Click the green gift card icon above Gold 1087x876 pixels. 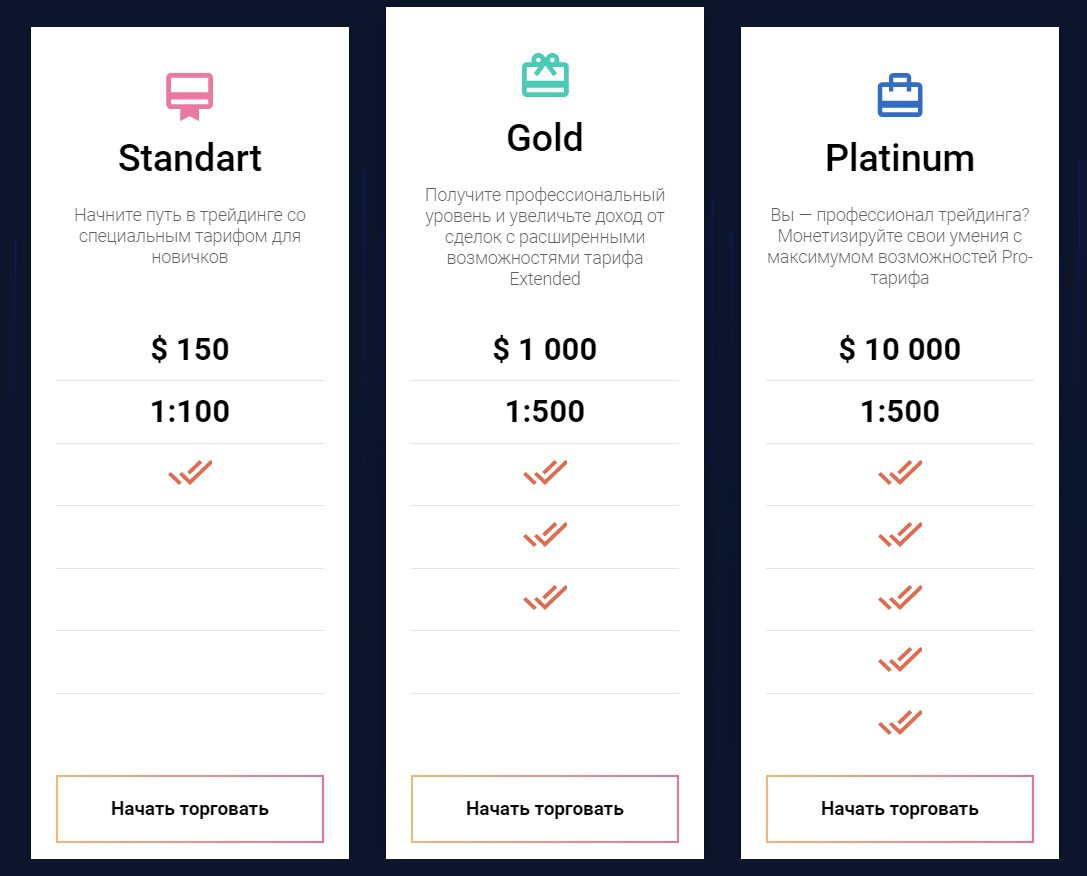(x=545, y=76)
